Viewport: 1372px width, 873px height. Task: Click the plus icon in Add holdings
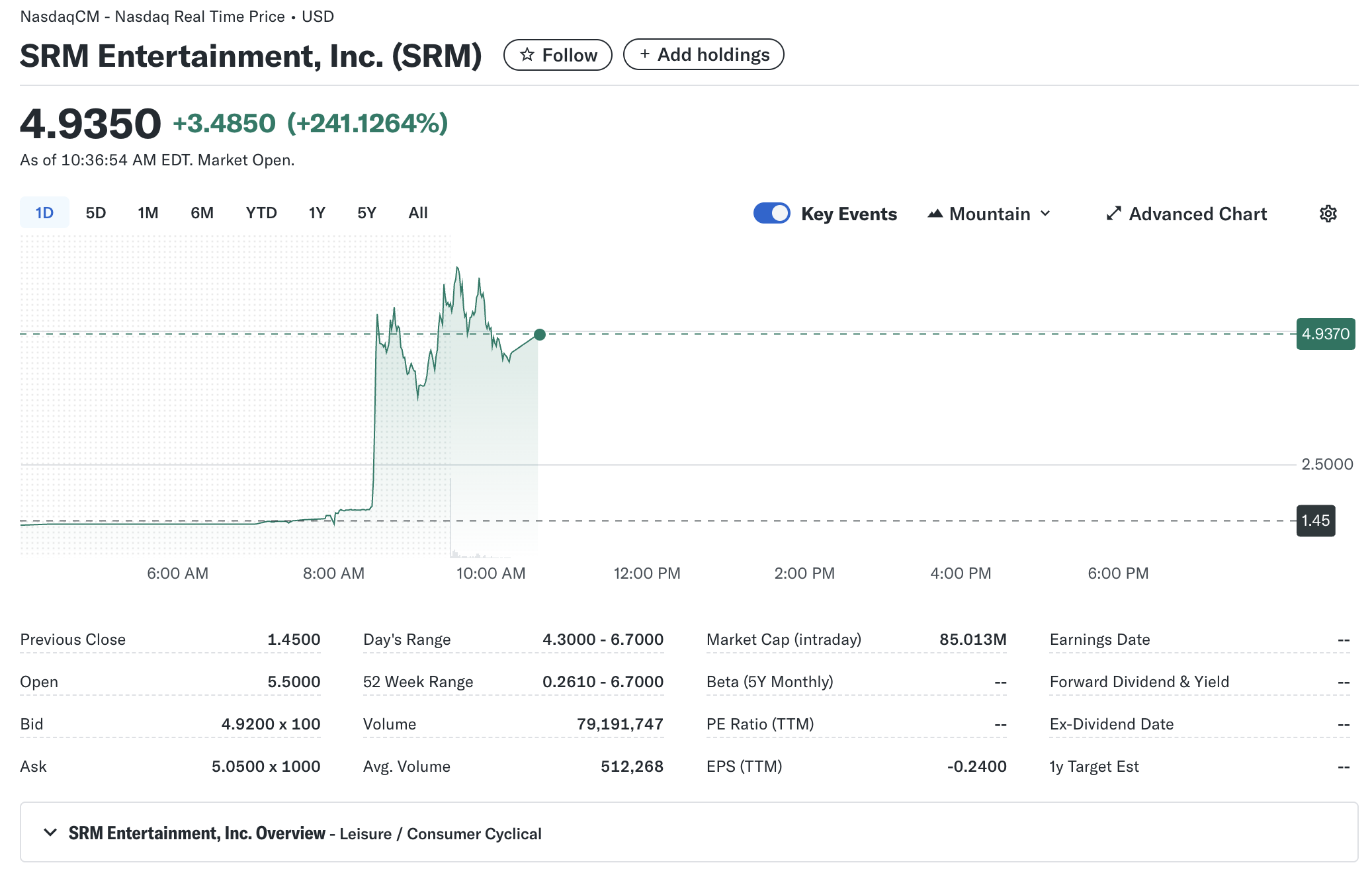644,54
